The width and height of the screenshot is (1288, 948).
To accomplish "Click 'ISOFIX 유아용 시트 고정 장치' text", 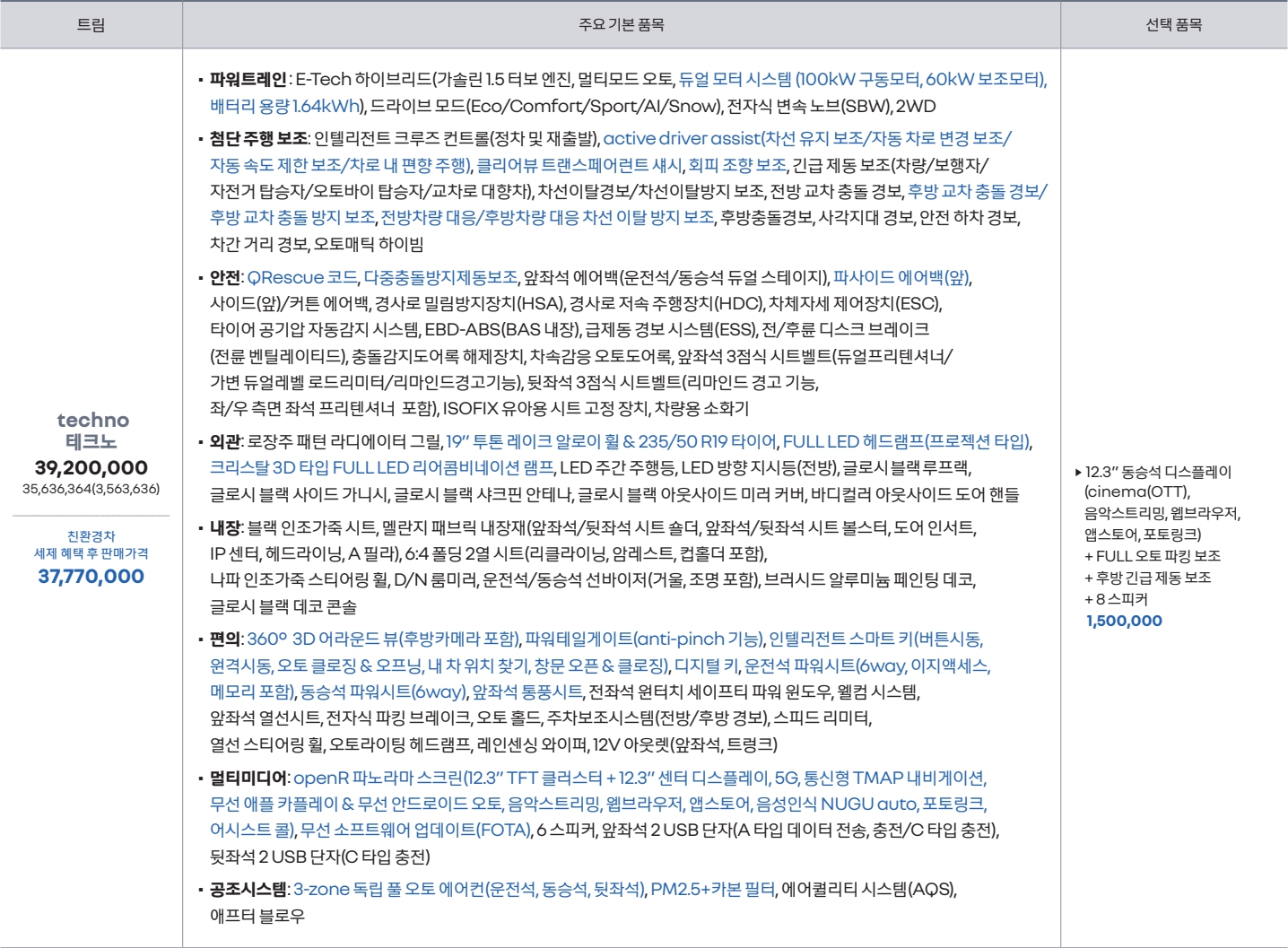I will [x=544, y=409].
